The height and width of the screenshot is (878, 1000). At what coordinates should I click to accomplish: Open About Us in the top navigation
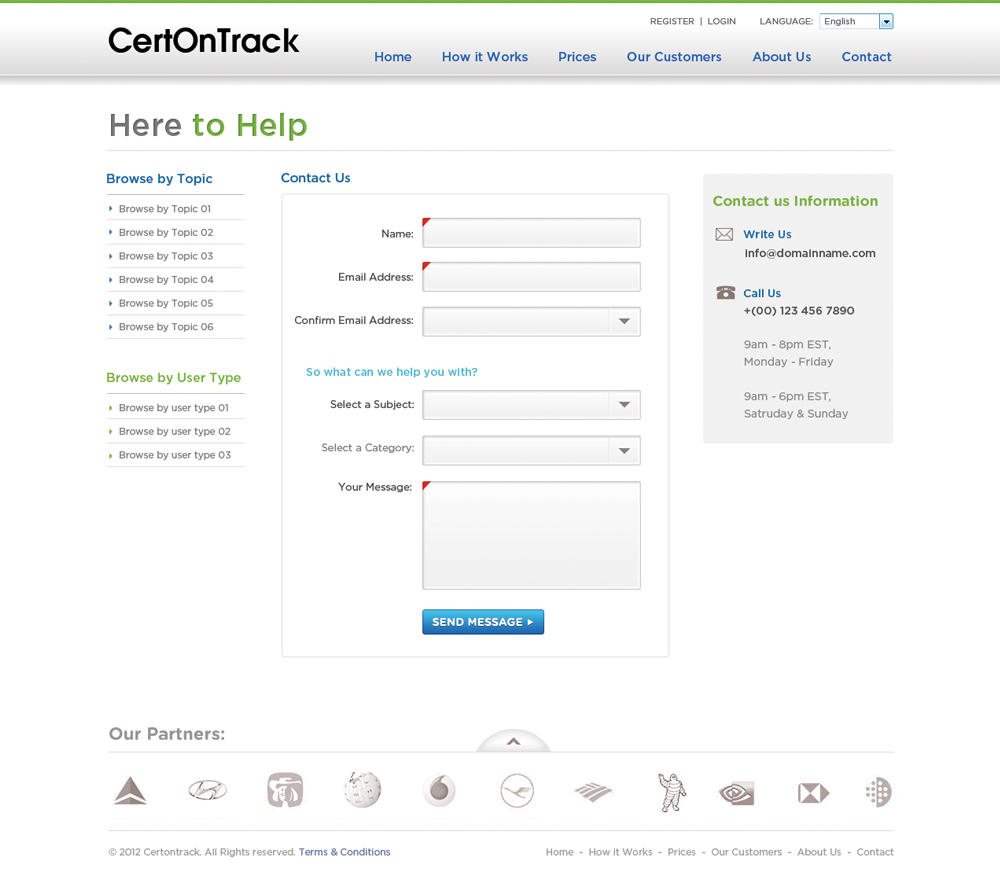[x=782, y=57]
